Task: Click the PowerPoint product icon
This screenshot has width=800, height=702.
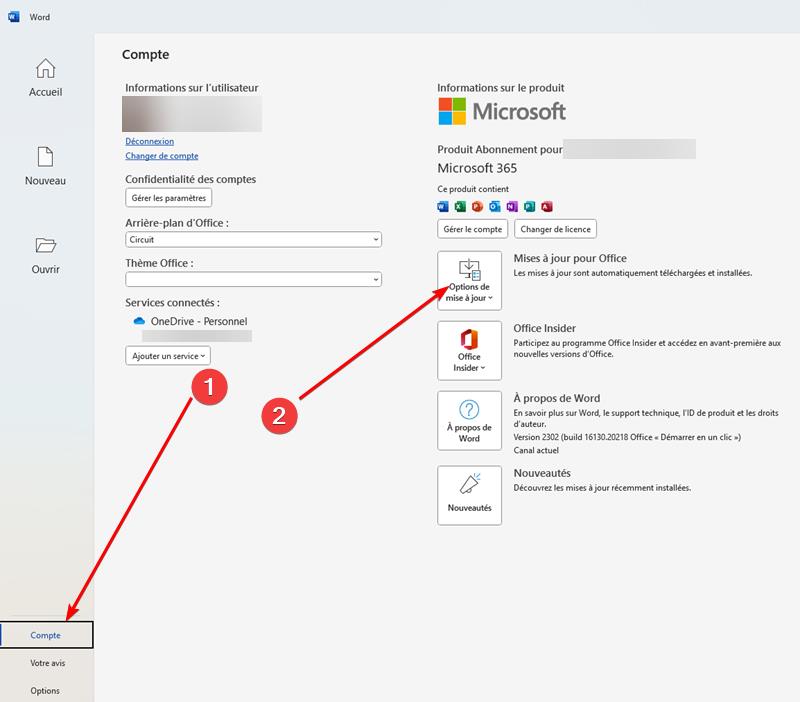Action: [478, 206]
